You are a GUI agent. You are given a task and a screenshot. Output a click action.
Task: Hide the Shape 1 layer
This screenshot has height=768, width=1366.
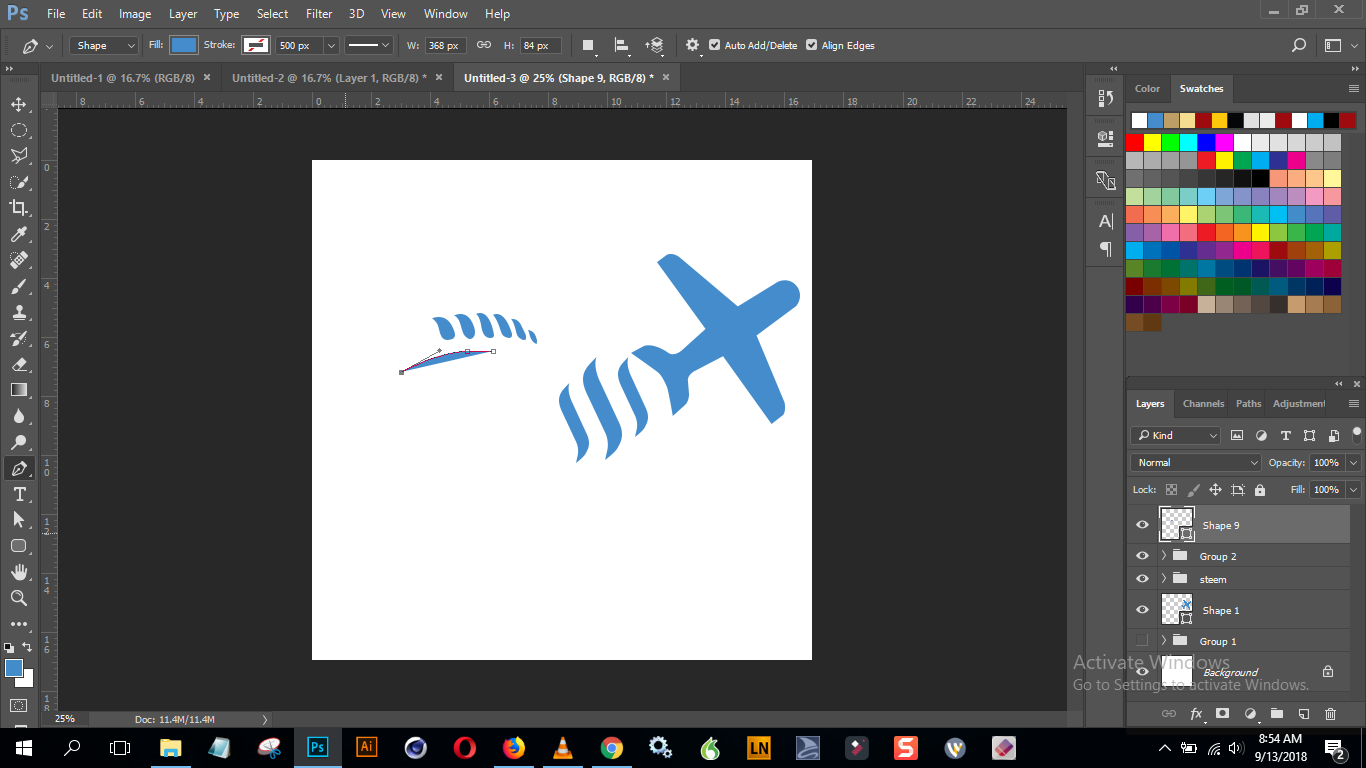[1142, 610]
